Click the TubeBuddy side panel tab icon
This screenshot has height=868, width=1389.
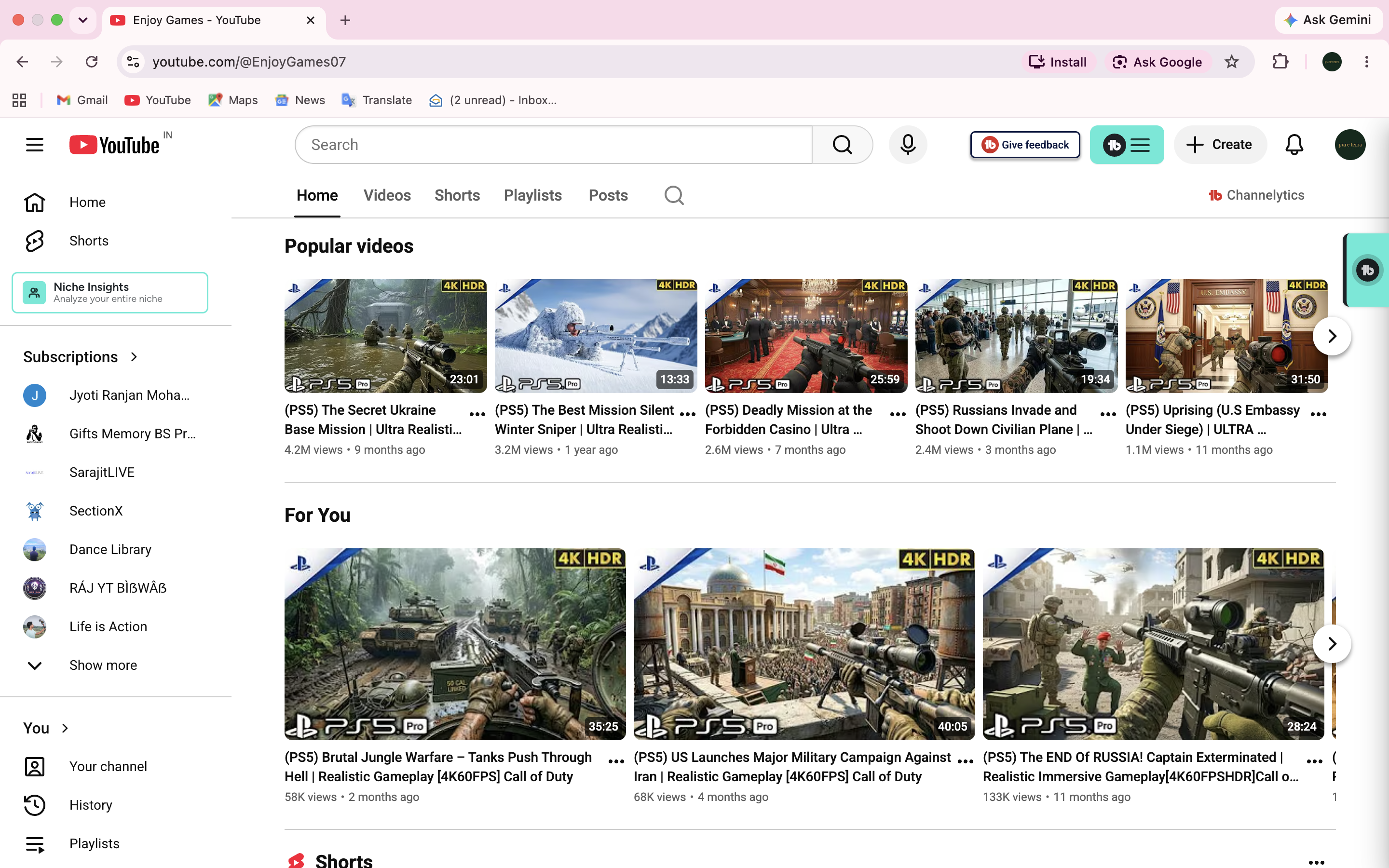[1367, 270]
